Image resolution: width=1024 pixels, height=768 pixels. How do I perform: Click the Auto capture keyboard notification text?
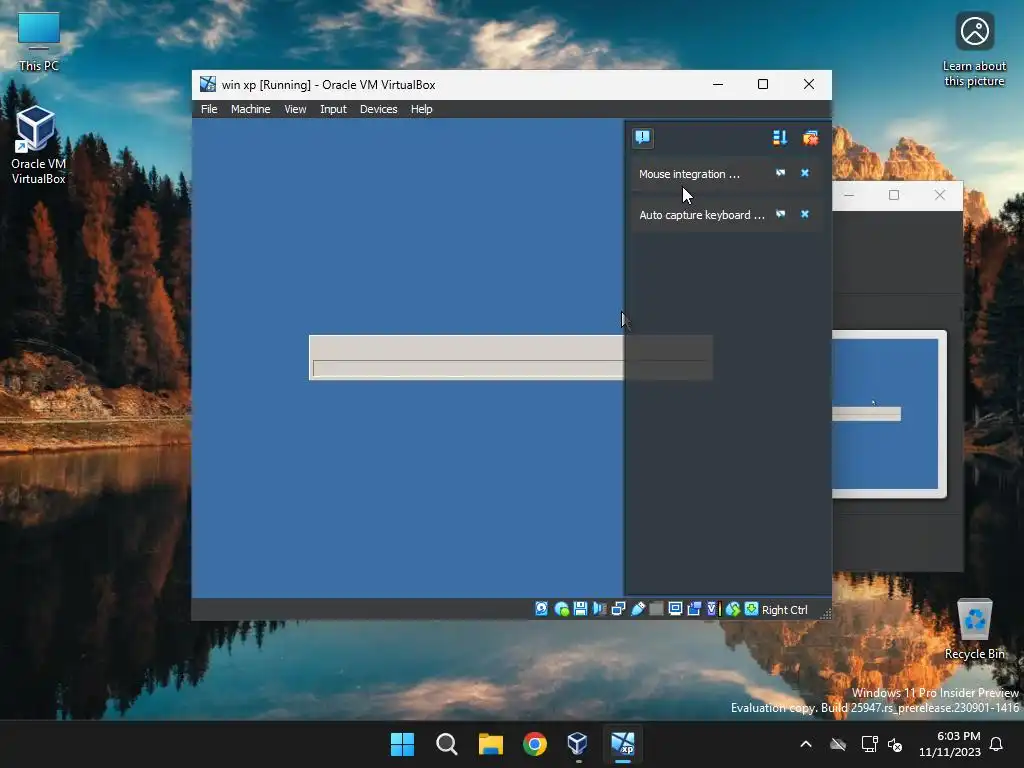(x=701, y=215)
